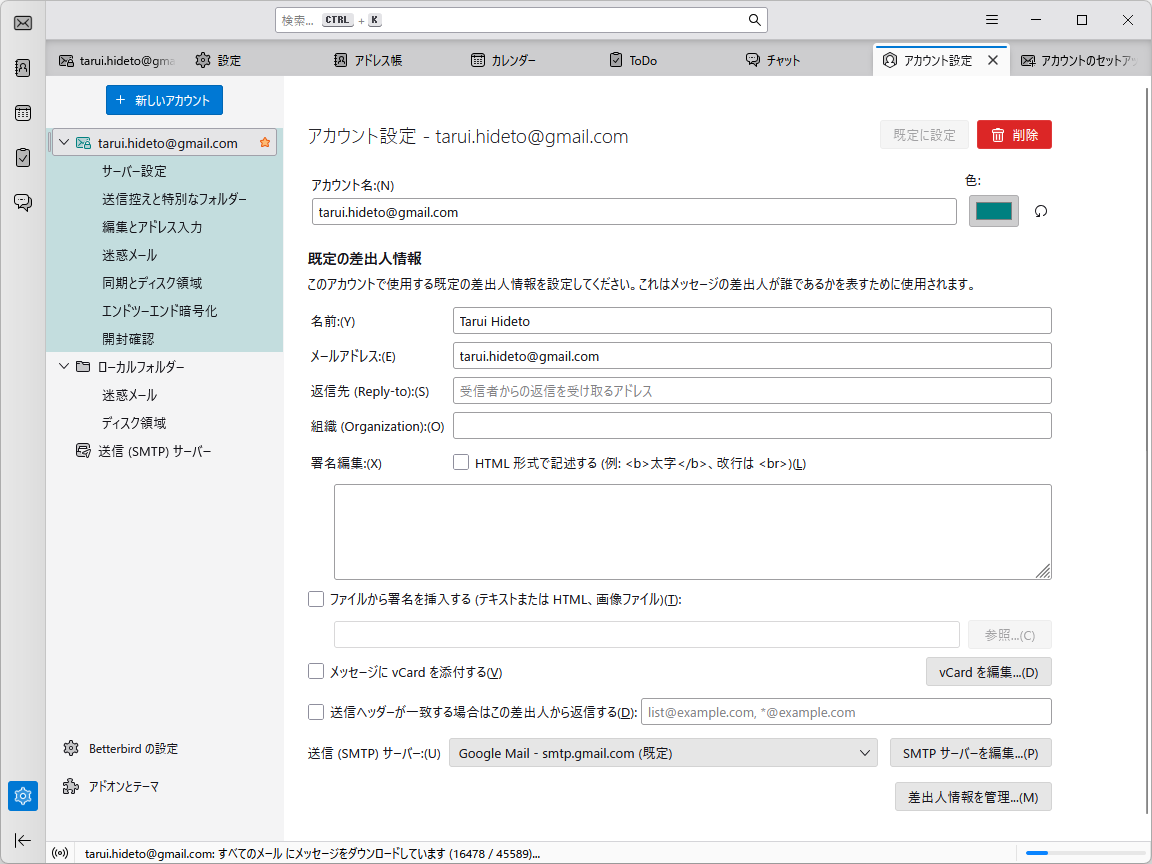Click the メールアドレス input field
Image resolution: width=1152 pixels, height=864 pixels.
(x=752, y=356)
